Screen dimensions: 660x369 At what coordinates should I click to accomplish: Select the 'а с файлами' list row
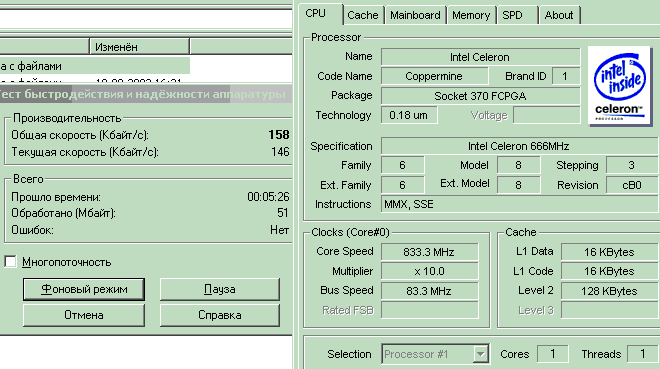pyautogui.click(x=95, y=66)
